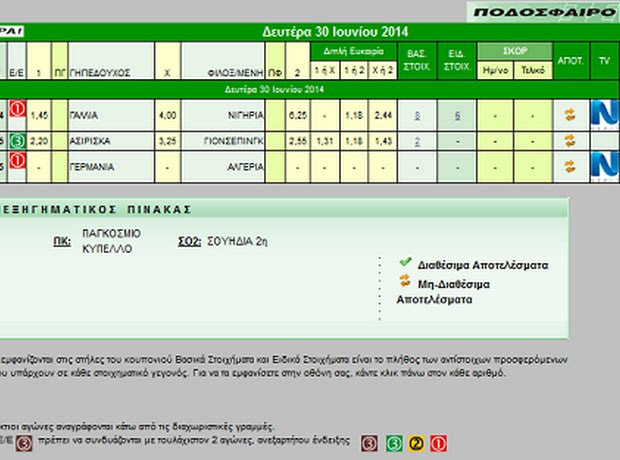Select odds 6,25 for ΝΙΓΗΡΙΑ away win
Image resolution: width=620 pixels, height=460 pixels.
297,116
